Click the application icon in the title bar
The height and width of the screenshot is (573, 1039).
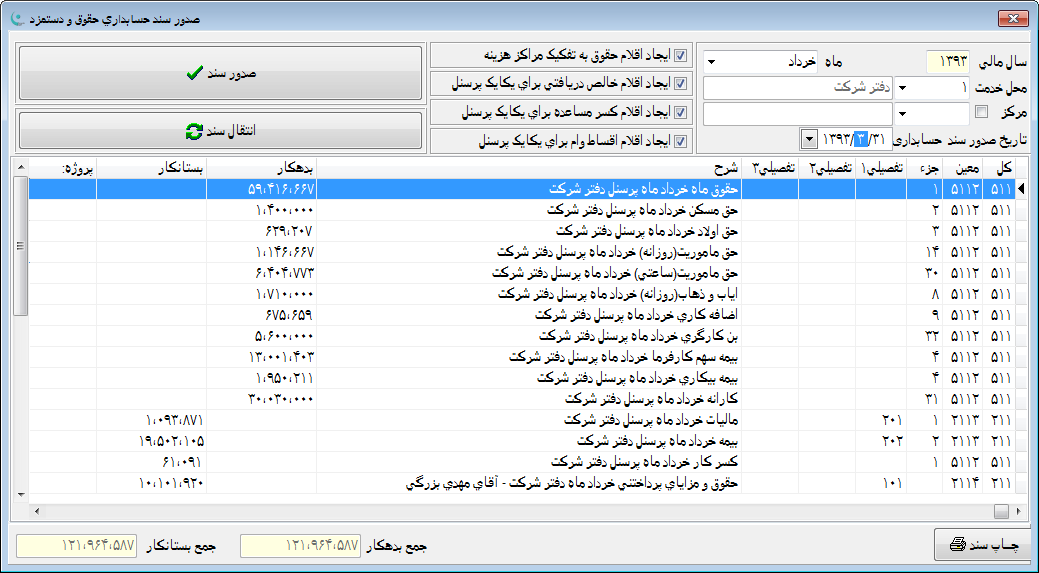pos(14,18)
